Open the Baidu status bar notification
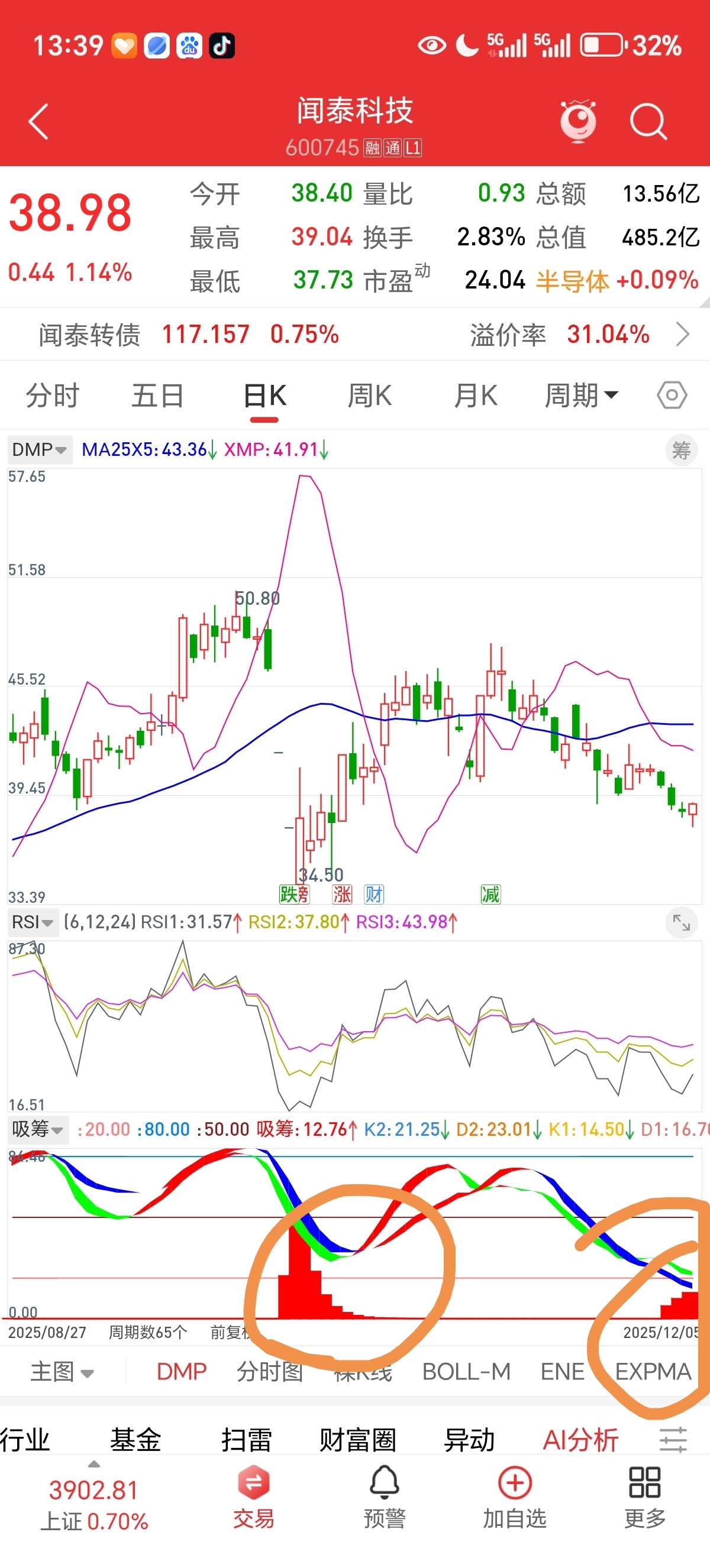Viewport: 710px width, 1568px height. coord(189,46)
